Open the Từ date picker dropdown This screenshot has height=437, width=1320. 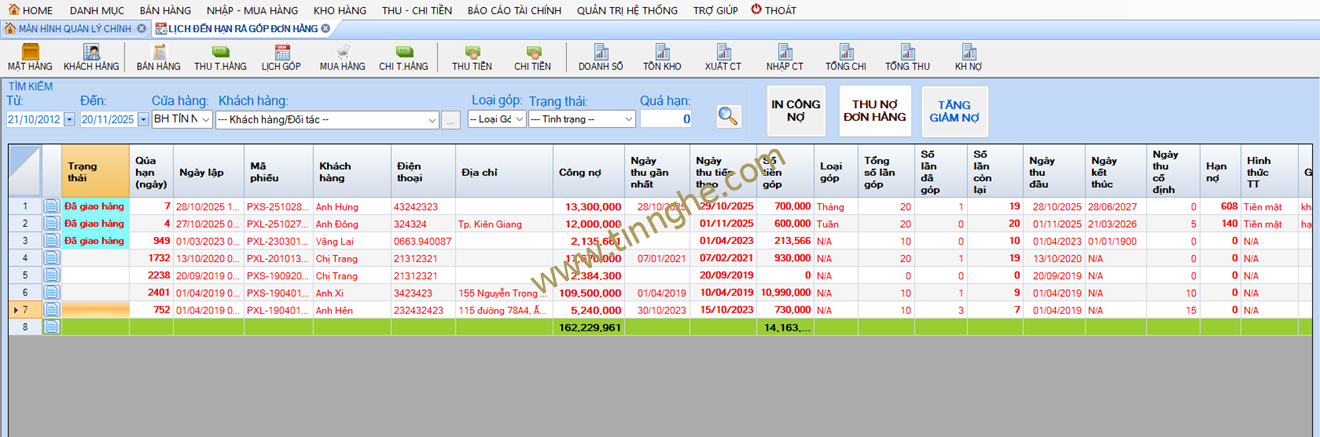pyautogui.click(x=70, y=119)
